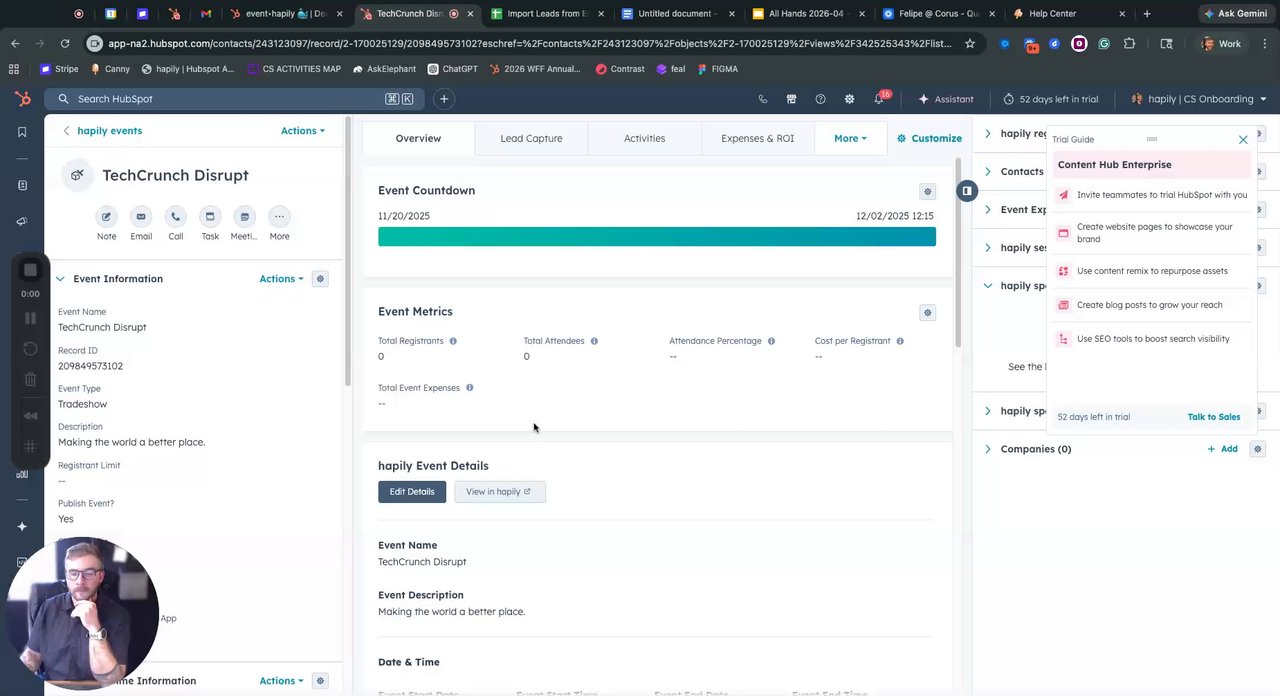1280x696 pixels.
Task: Open the More tabs dropdown
Action: click(850, 138)
